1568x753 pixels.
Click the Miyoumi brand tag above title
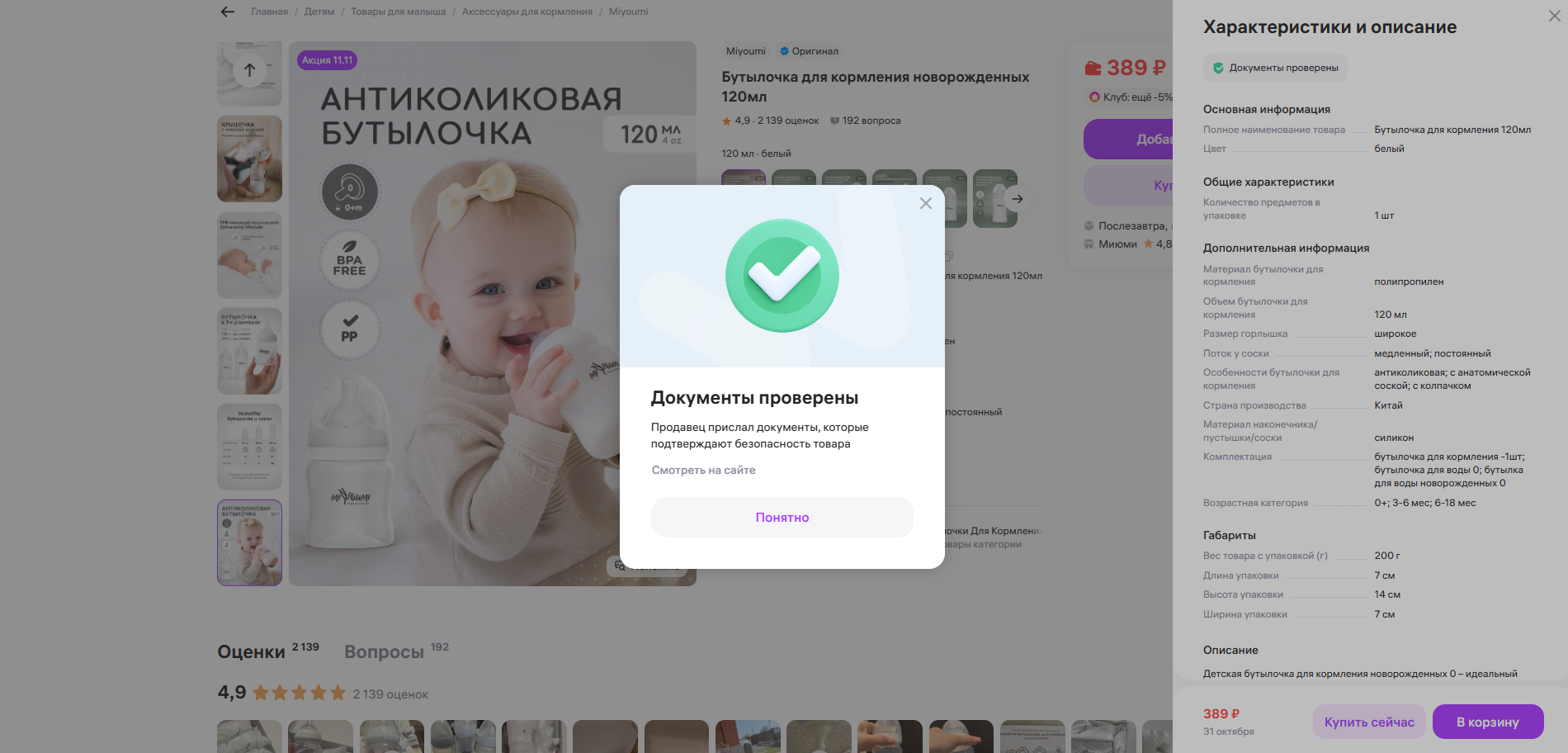click(745, 51)
